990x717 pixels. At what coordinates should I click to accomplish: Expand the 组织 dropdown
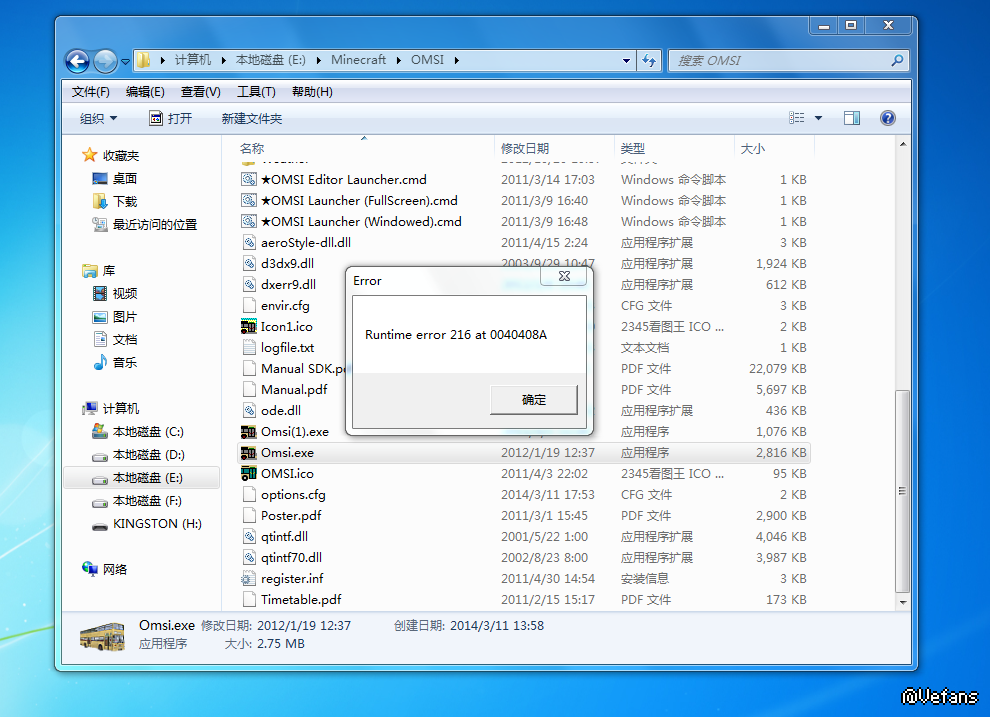[98, 118]
